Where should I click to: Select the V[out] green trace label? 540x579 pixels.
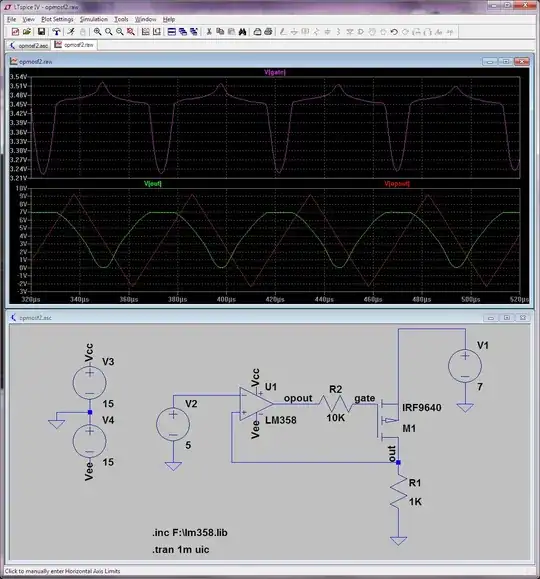[x=153, y=184]
